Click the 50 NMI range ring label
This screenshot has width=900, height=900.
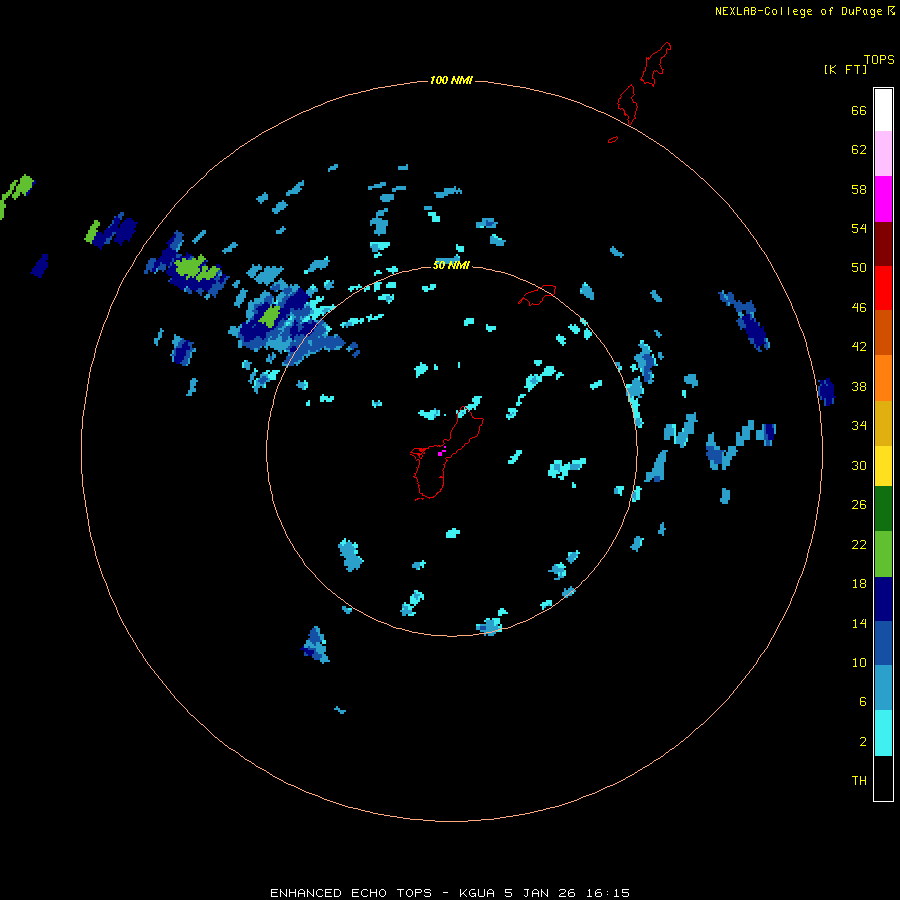click(x=451, y=265)
